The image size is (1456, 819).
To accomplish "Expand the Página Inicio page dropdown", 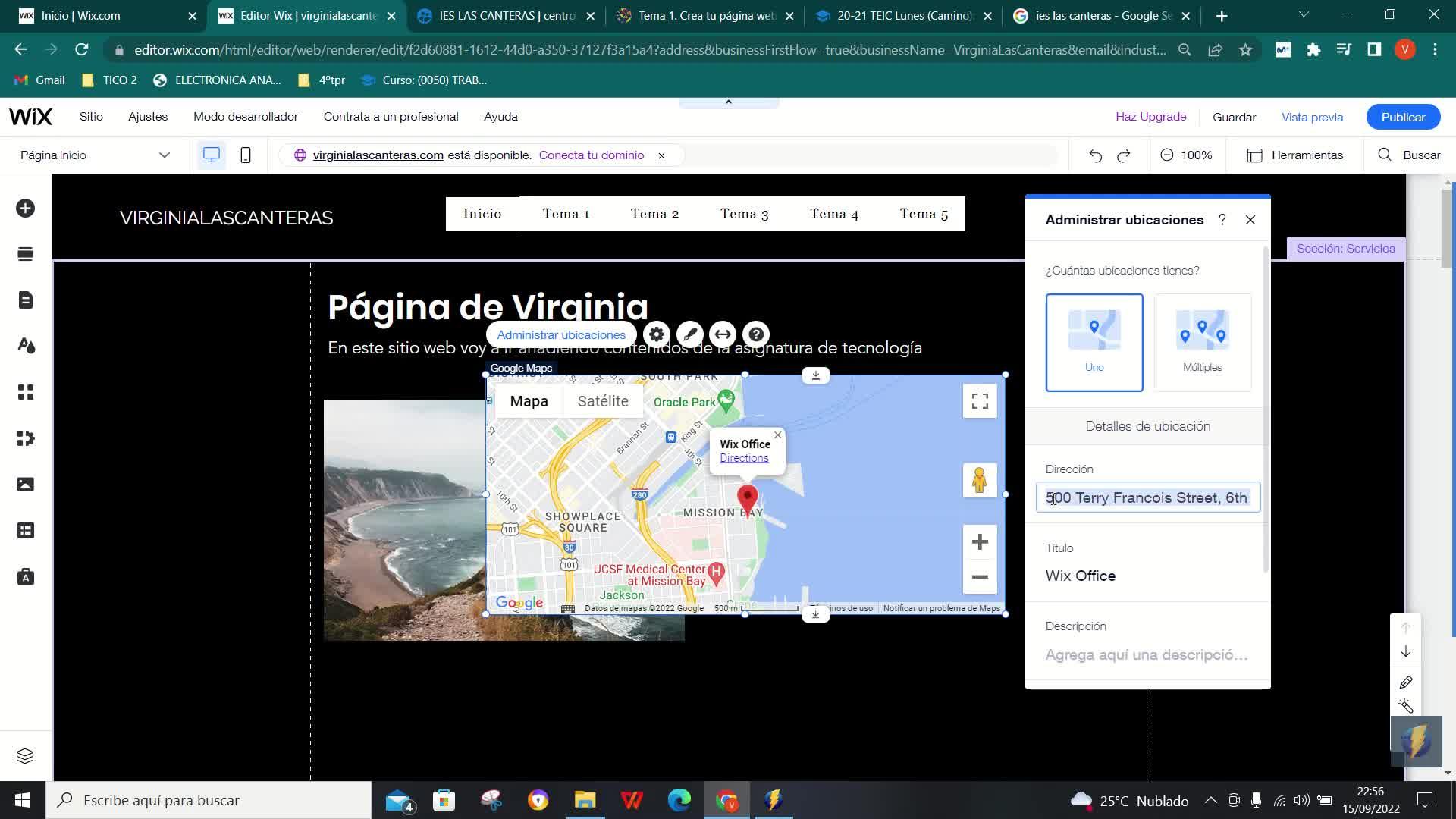I will point(95,155).
